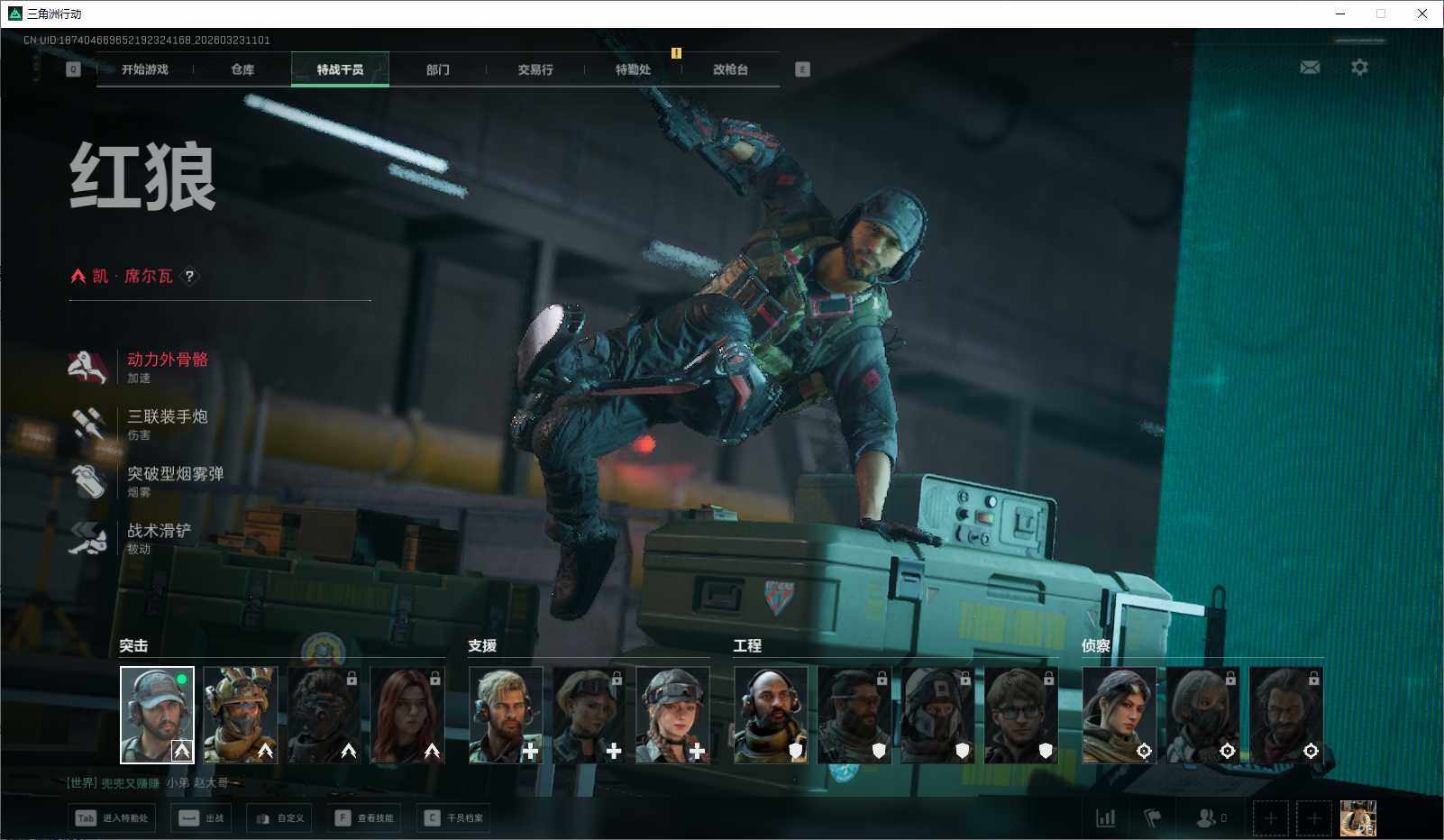The height and width of the screenshot is (840, 1444).
Task: Click the 突击 category label
Action: 133,645
